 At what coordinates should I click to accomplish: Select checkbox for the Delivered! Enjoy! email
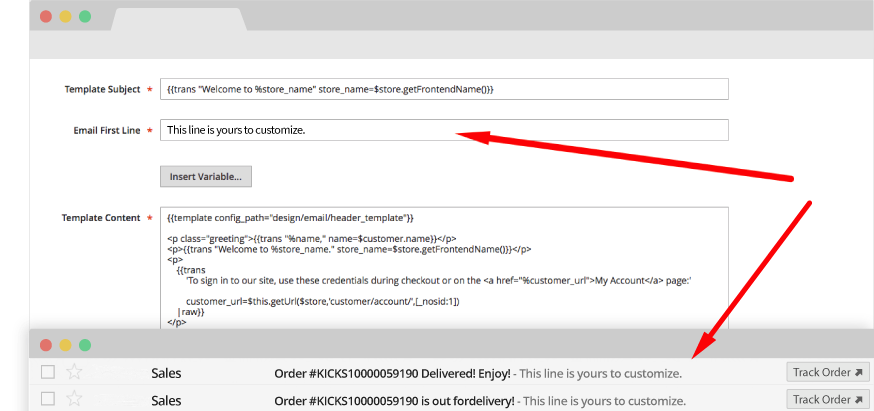[47, 373]
